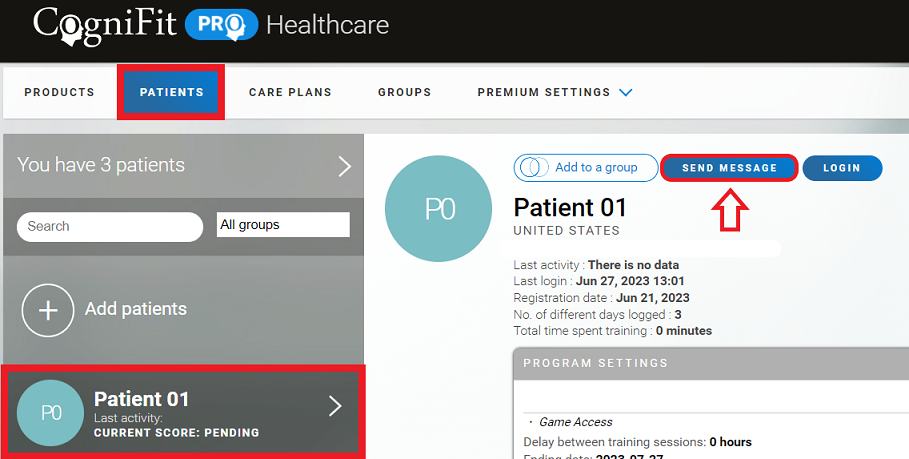Select the Patients tab

[171, 92]
